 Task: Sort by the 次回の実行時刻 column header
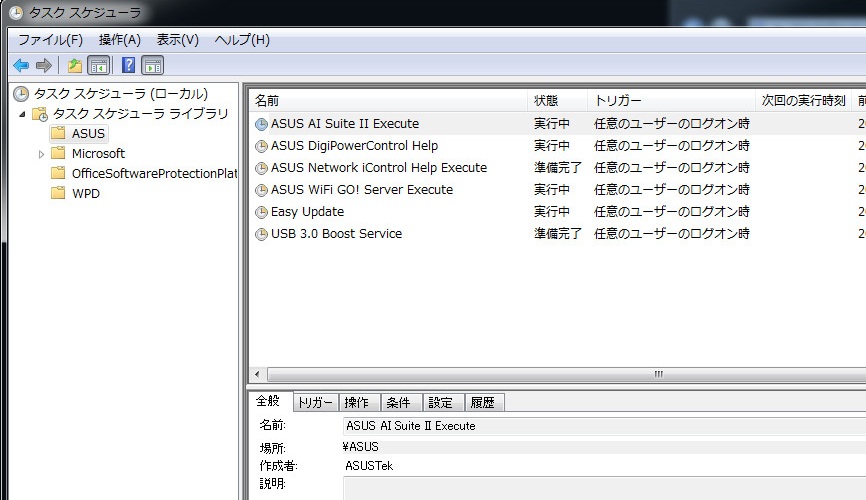pos(803,101)
